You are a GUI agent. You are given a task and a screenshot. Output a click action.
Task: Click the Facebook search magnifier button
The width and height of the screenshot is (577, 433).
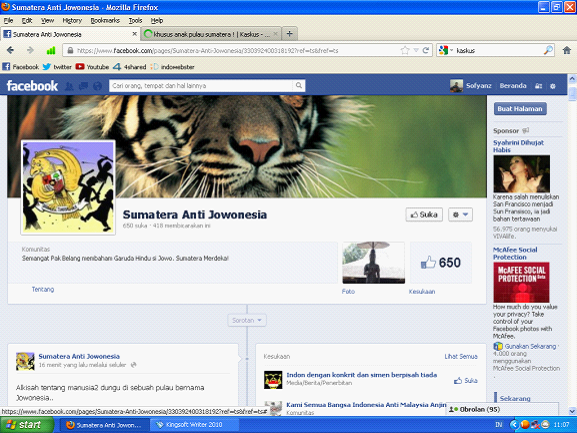(x=299, y=86)
